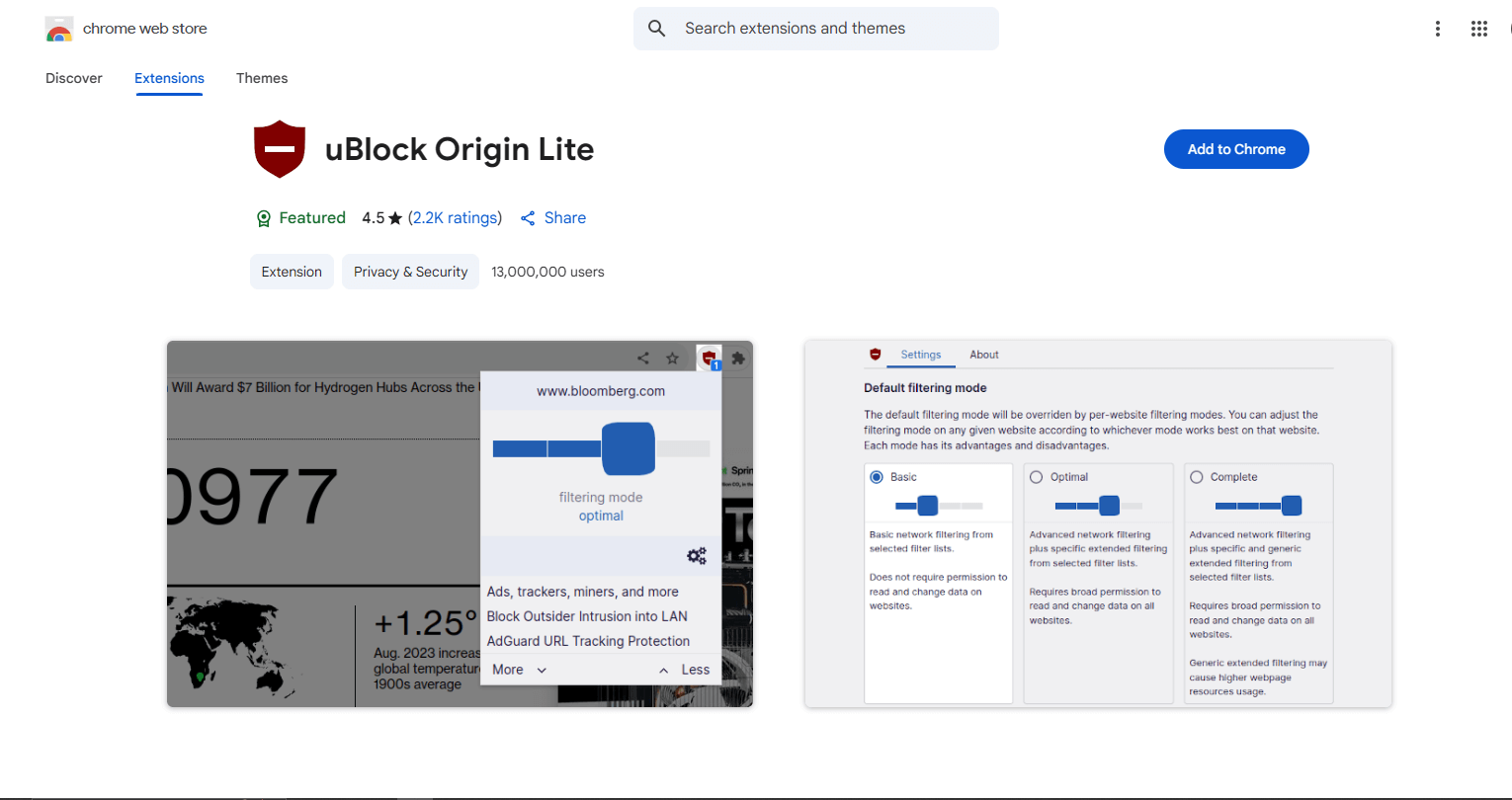Open the three-dot options menu
This screenshot has height=800, width=1512.
1438,29
